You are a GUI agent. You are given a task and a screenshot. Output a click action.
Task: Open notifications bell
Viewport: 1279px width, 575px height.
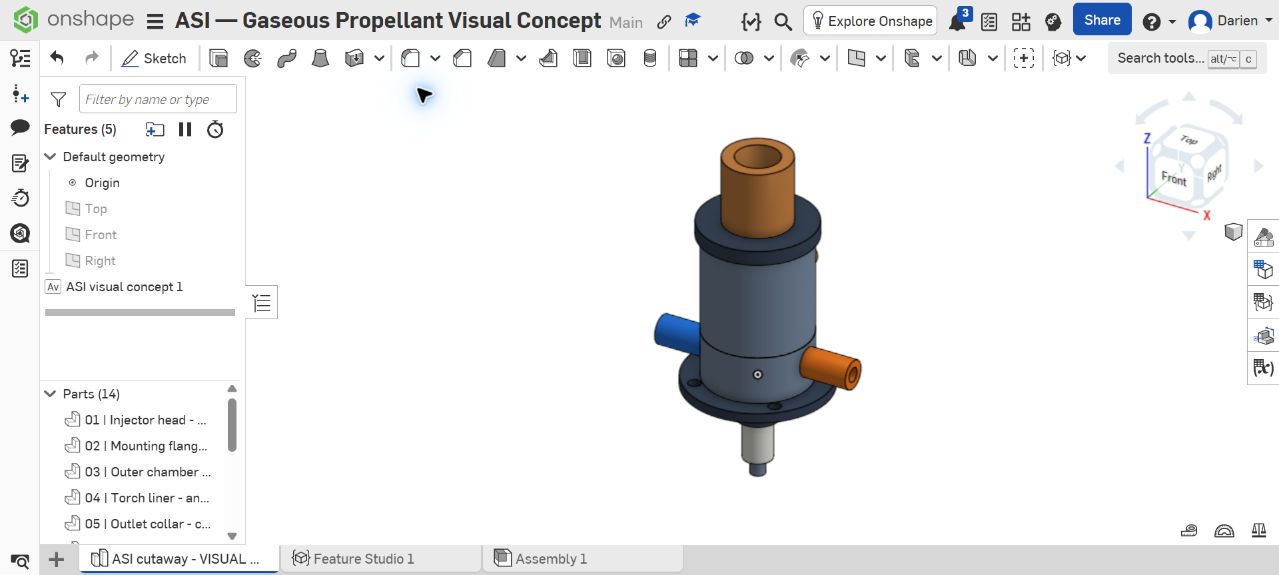[957, 21]
